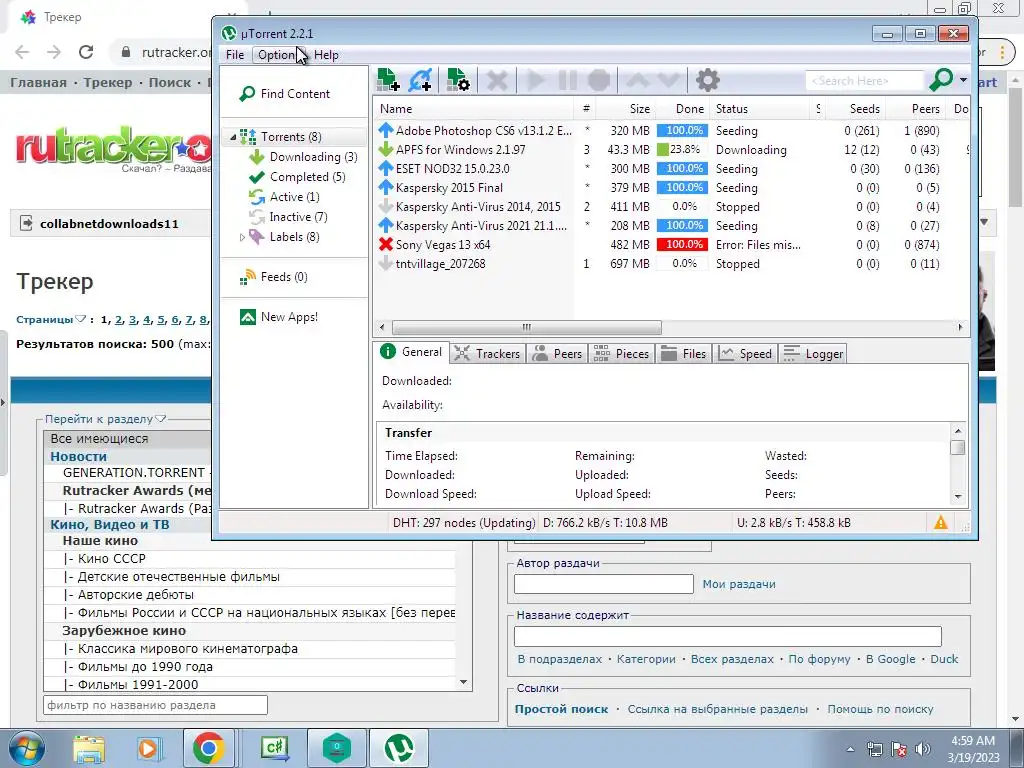Click the Start torrent play icon
This screenshot has width=1024, height=768.
click(x=536, y=80)
